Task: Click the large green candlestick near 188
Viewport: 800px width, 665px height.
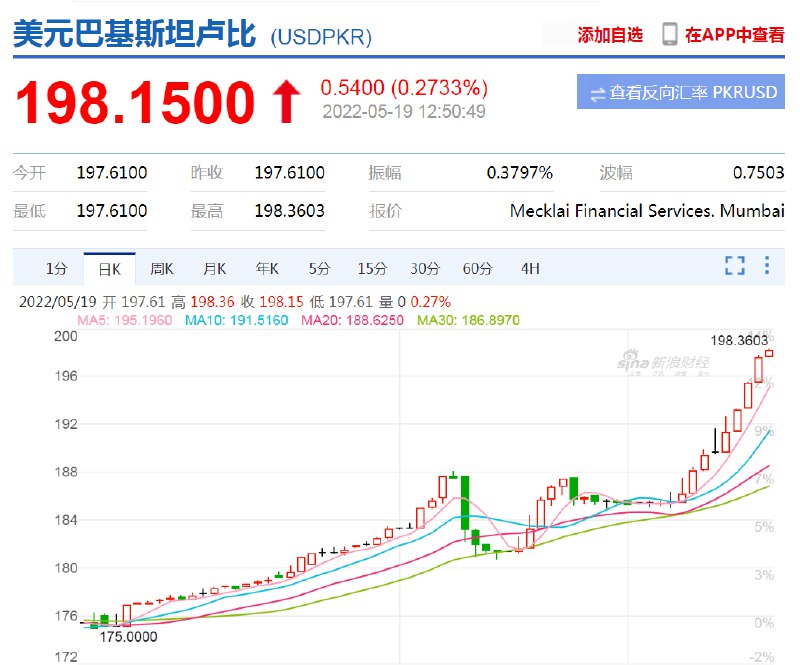Action: coord(465,503)
